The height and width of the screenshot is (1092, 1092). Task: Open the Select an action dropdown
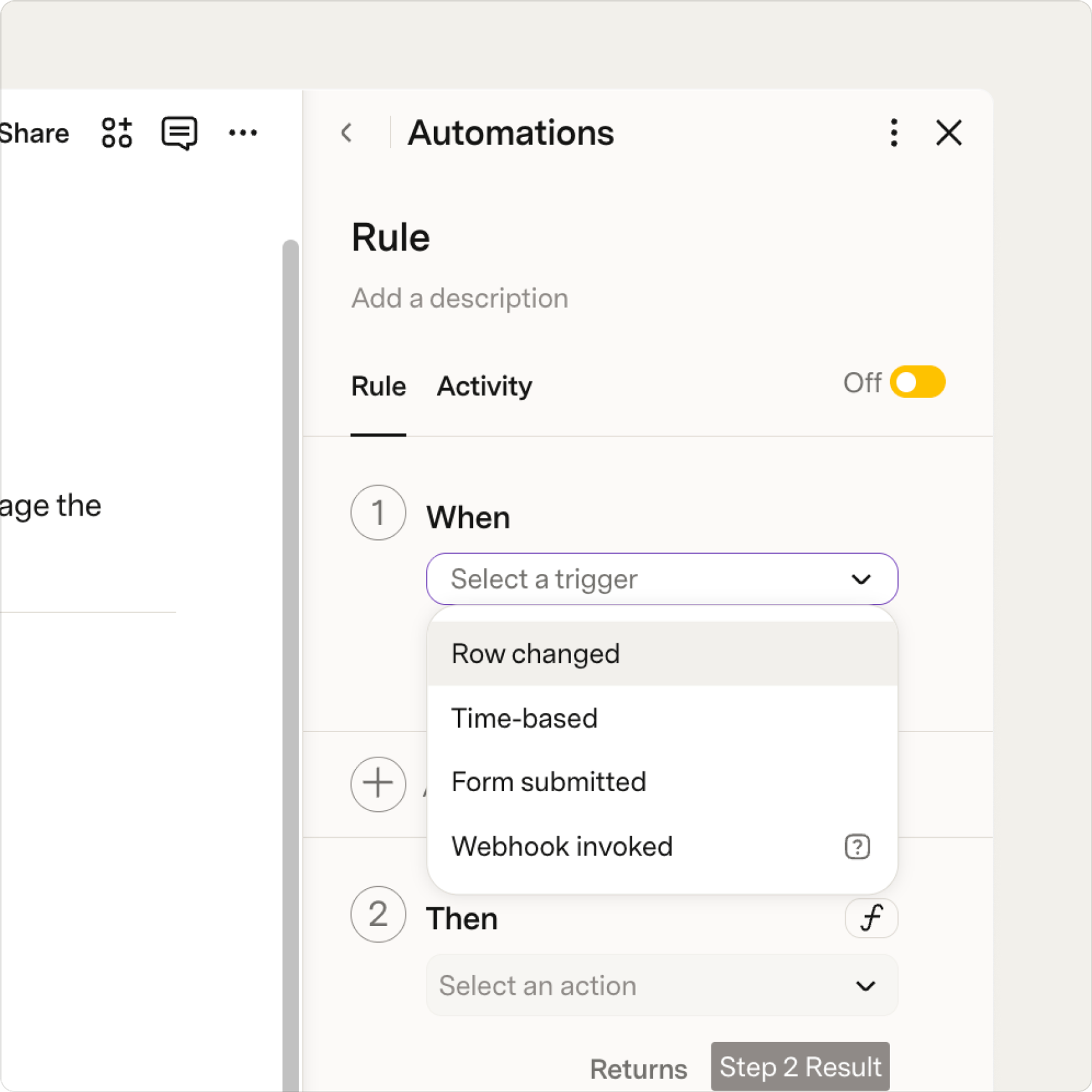click(662, 985)
